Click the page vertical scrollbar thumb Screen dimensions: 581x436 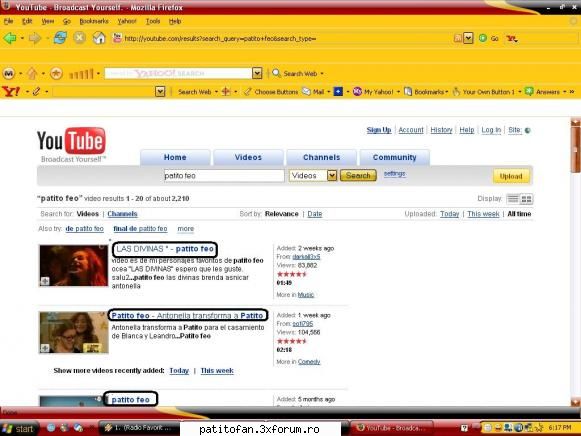point(575,150)
